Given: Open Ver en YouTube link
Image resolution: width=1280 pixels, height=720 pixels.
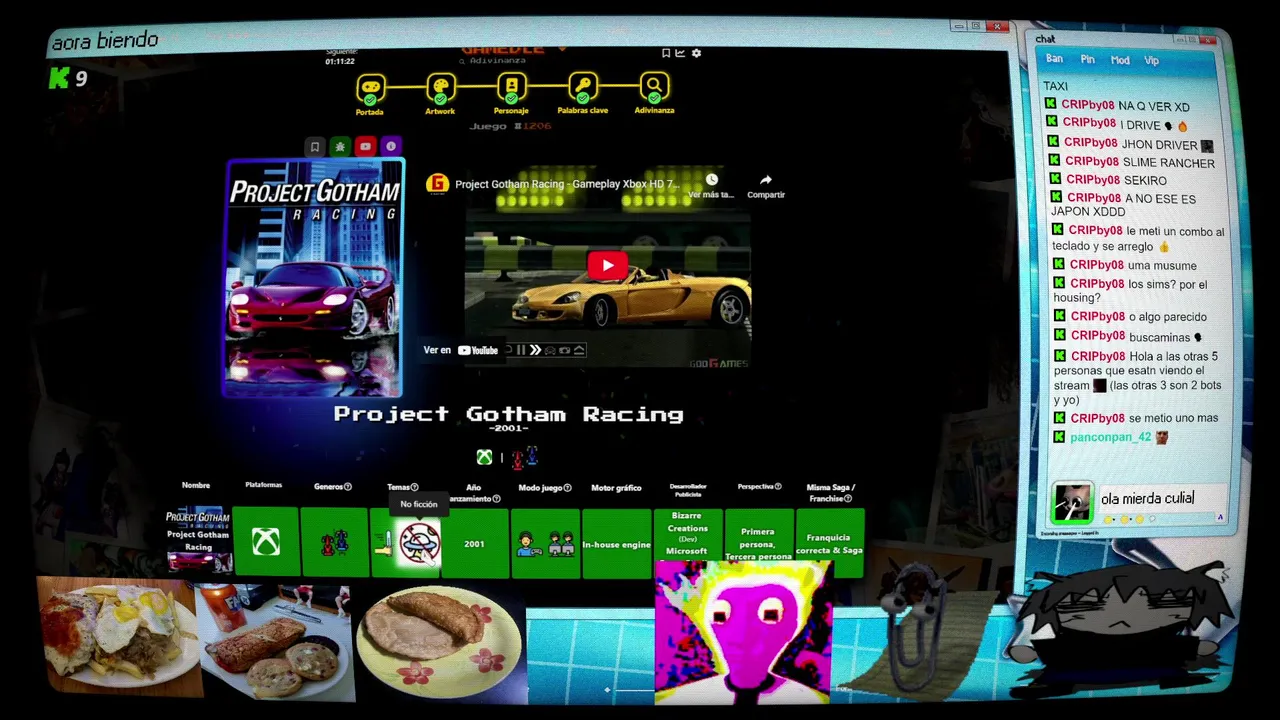Looking at the screenshot, I should click(x=460, y=350).
